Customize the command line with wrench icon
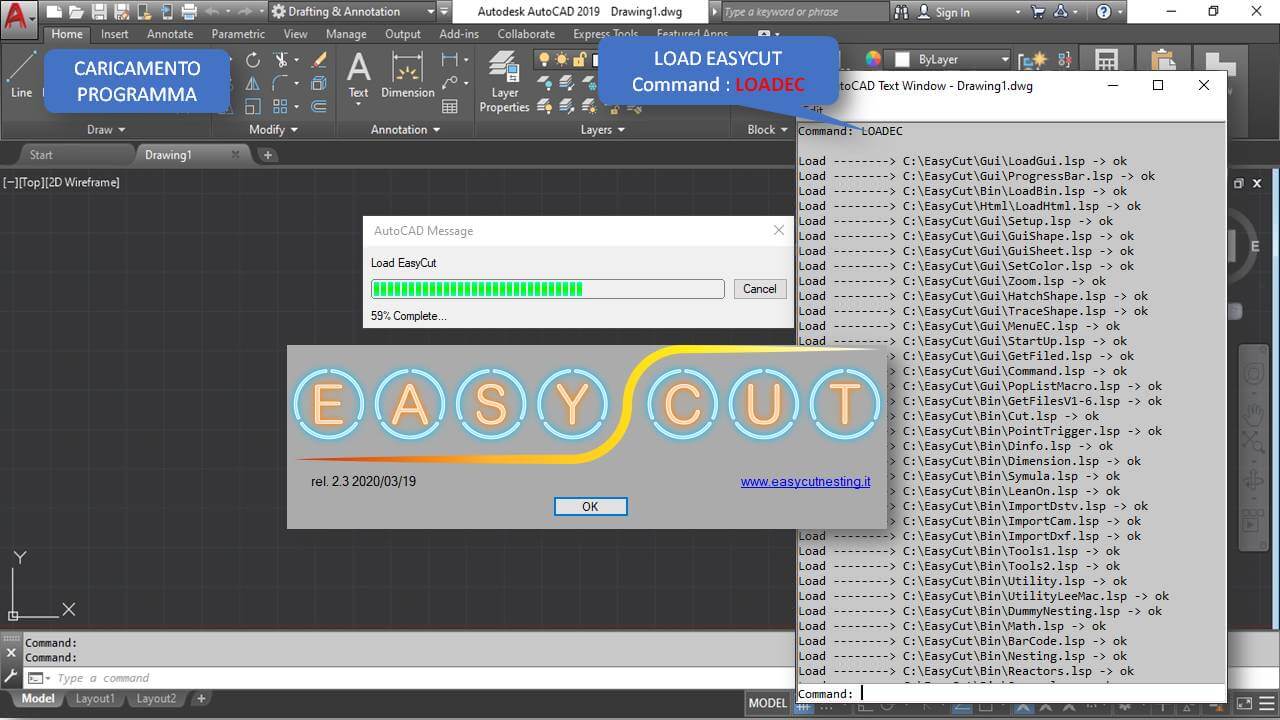The height and width of the screenshot is (720, 1280). tap(11, 677)
